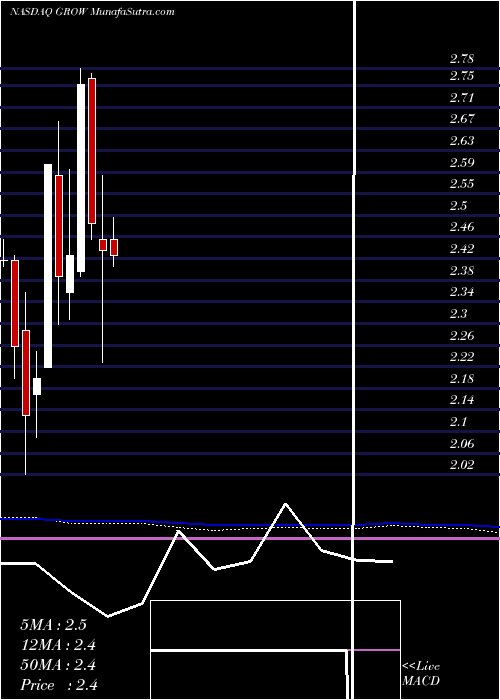Click the <<Live MACD label
500x700 pixels.
[421, 674]
